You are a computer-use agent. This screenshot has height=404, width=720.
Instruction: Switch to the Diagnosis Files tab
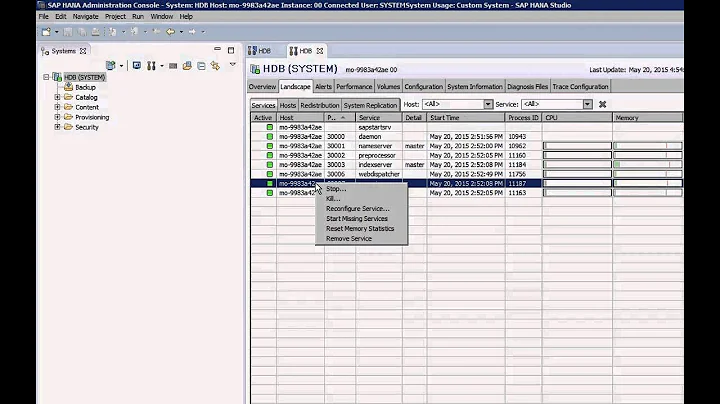pos(527,87)
